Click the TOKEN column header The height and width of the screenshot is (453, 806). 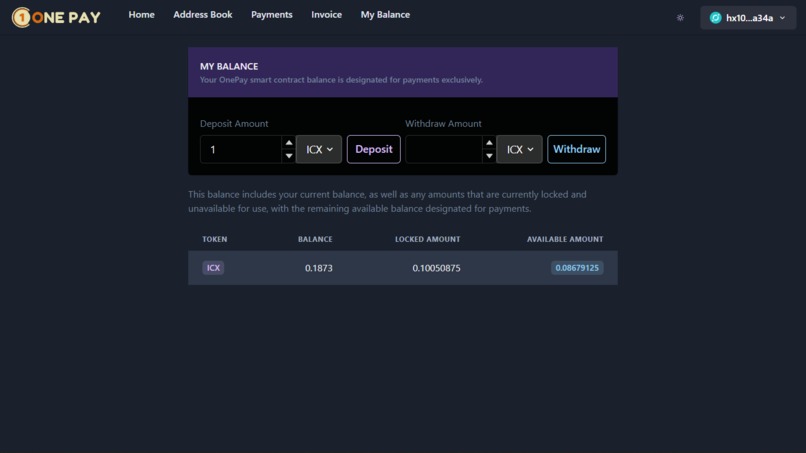(214, 239)
